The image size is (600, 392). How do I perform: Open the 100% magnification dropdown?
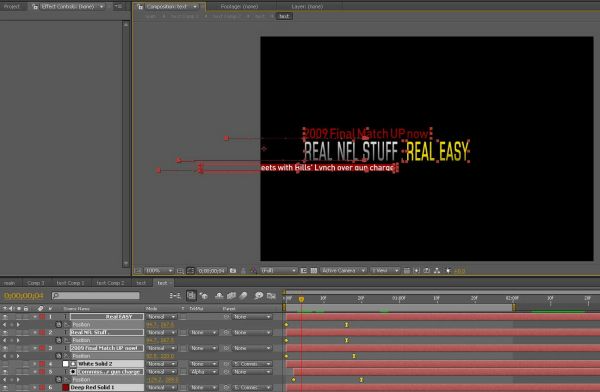pos(159,271)
